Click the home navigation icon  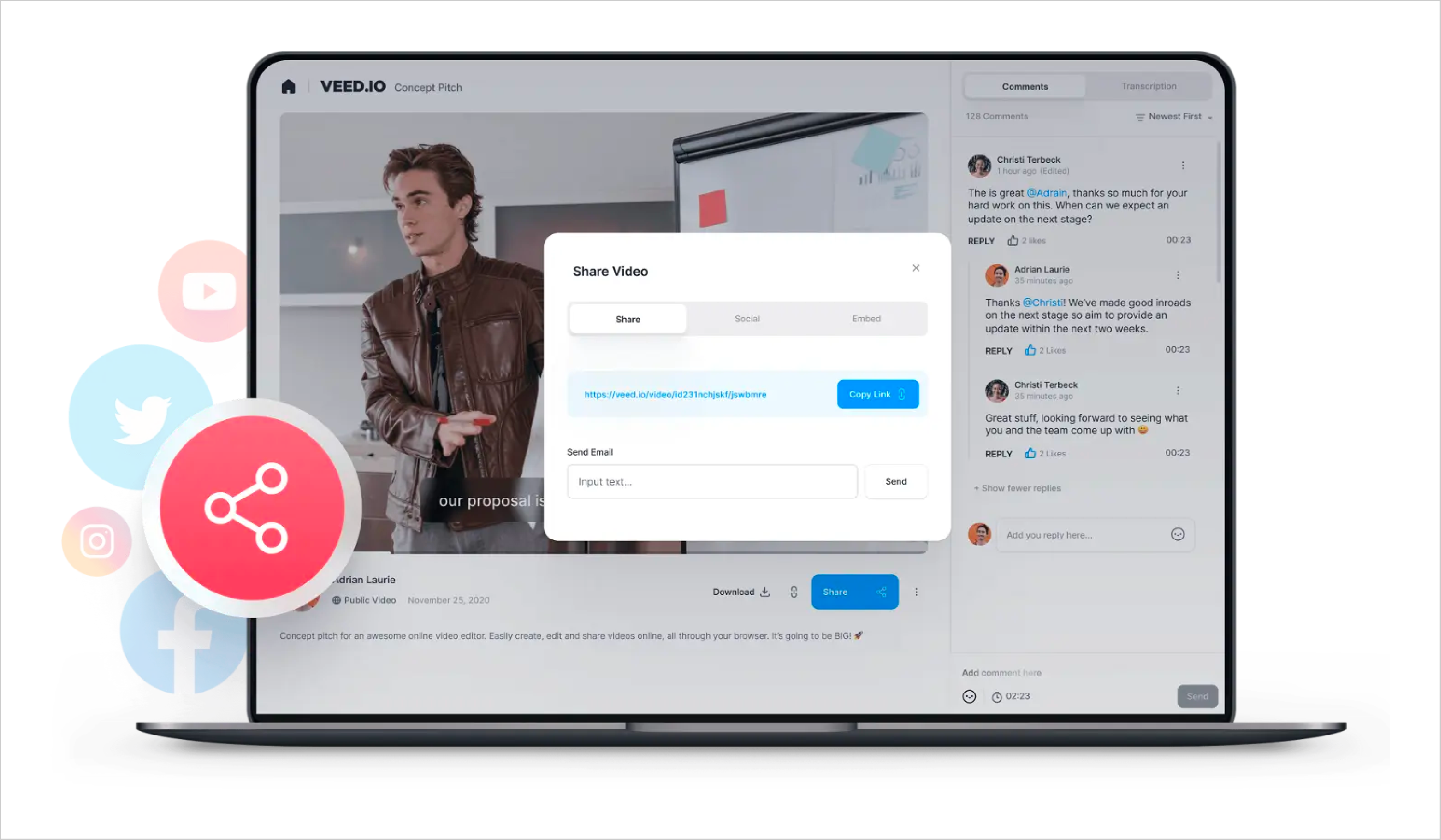pos(290,86)
